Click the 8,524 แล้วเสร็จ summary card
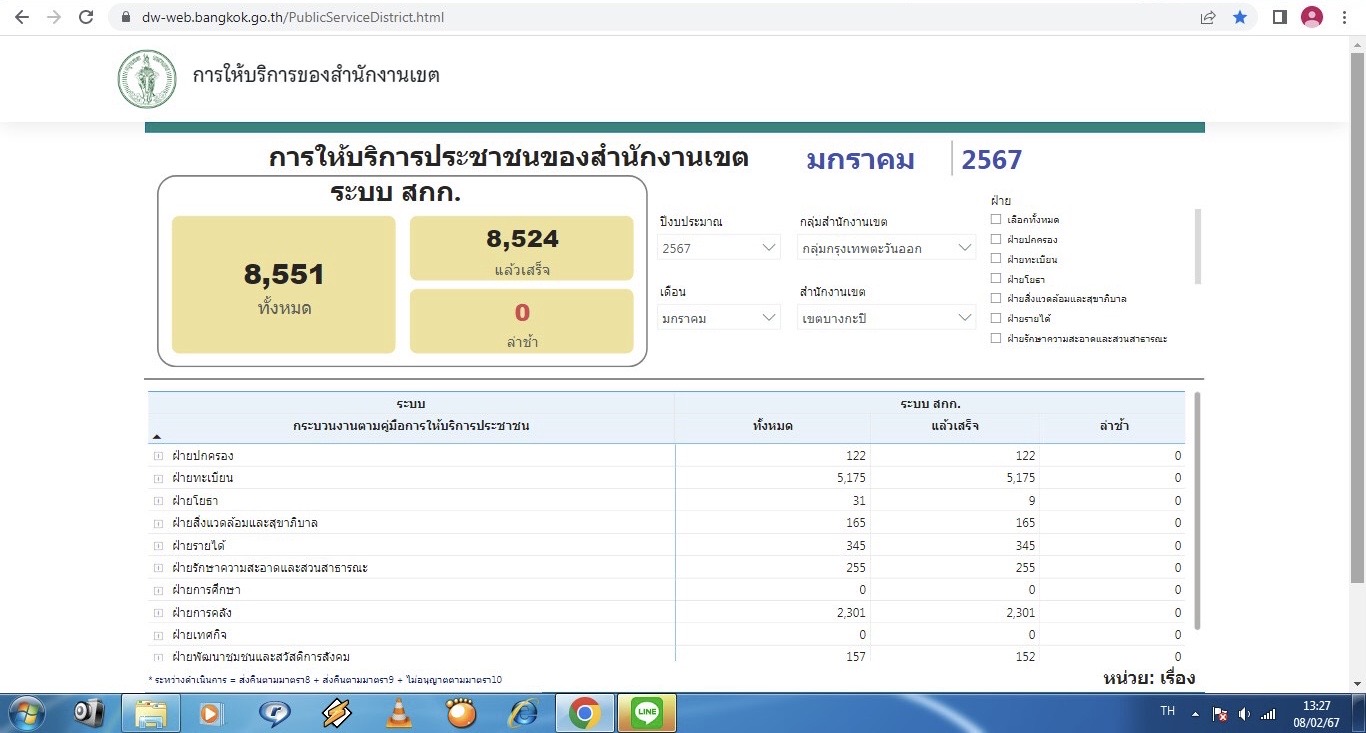This screenshot has height=733, width=1366. click(x=521, y=248)
